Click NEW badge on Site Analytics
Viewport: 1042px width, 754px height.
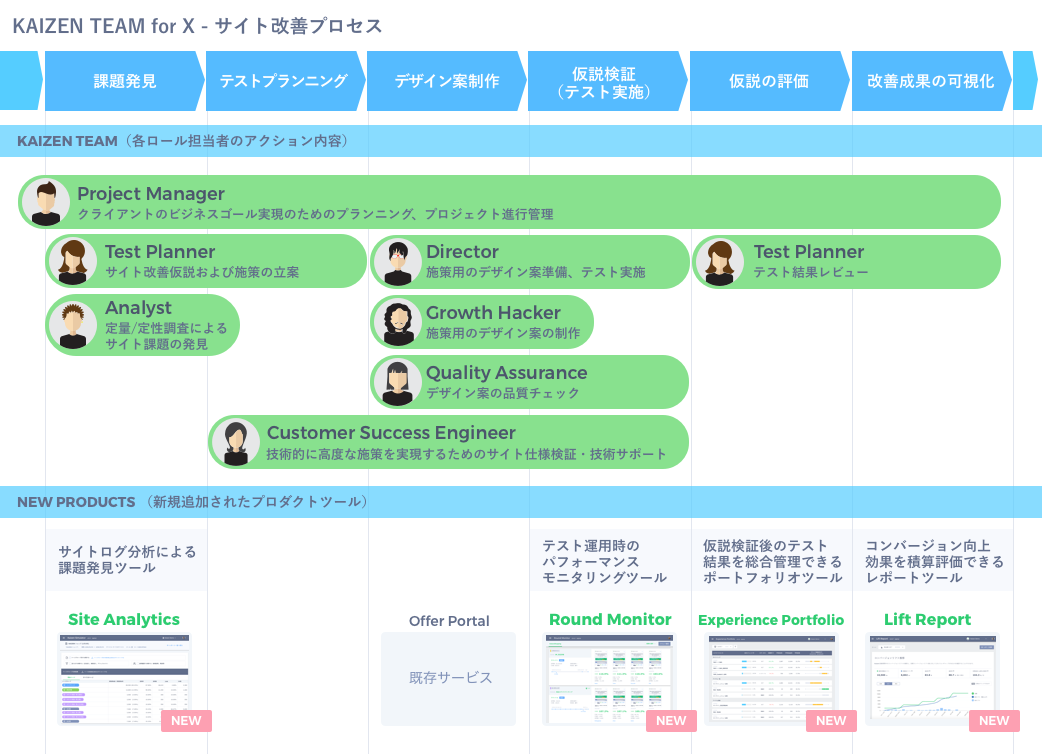click(x=186, y=721)
